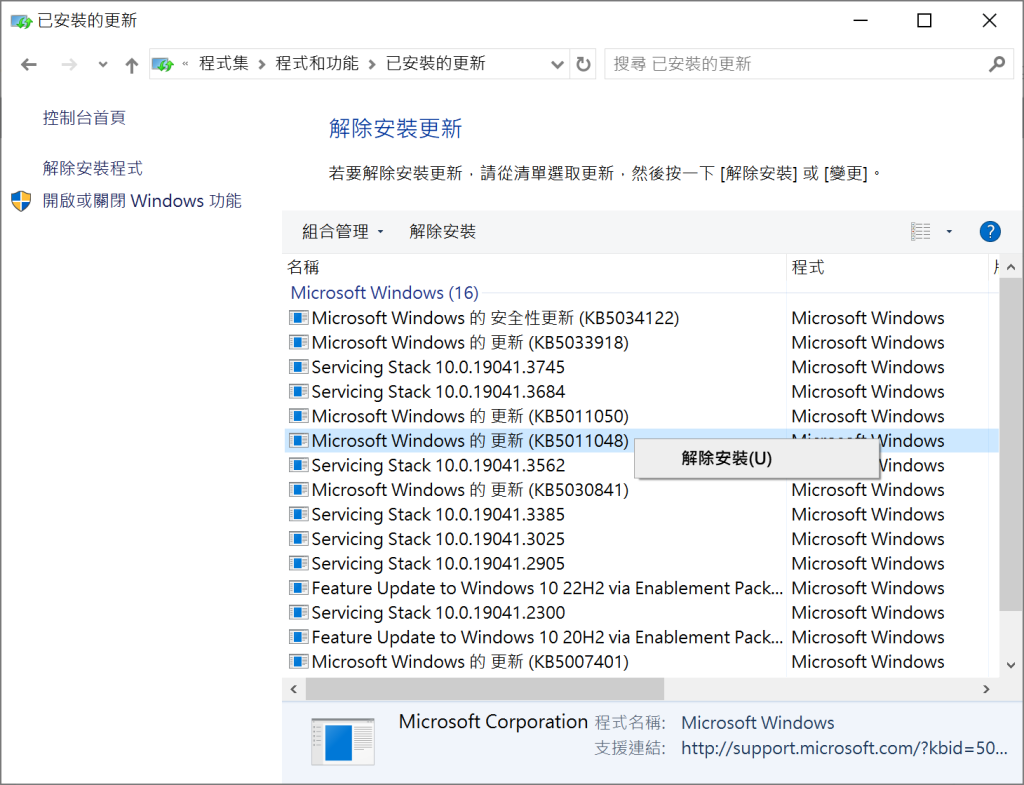Open more view options dropdown arrow
1024x785 pixels.
point(949,231)
